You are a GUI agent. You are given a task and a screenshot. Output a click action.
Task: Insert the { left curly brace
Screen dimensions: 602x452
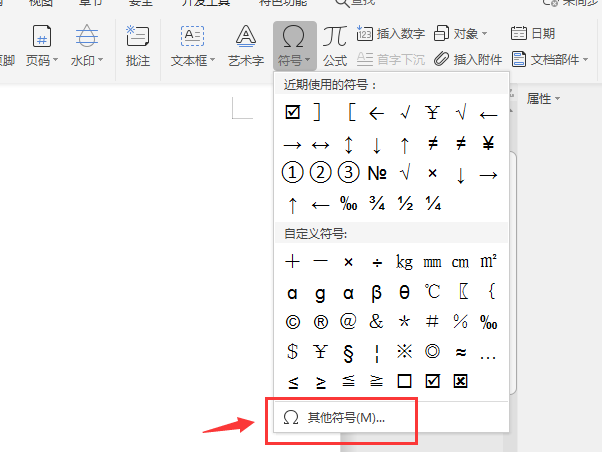pos(492,291)
